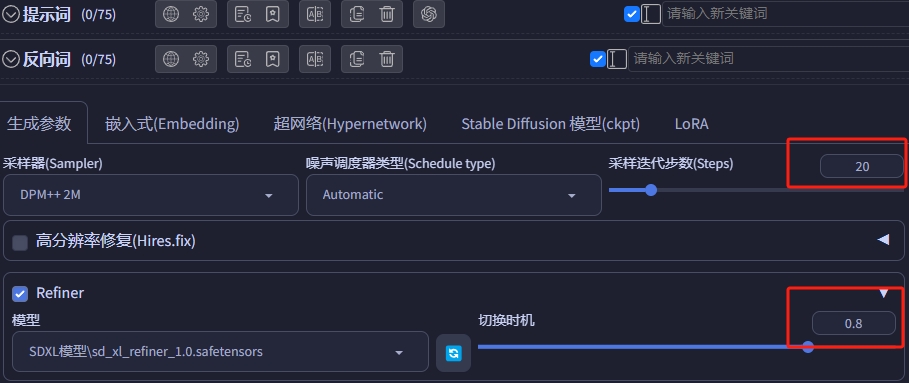This screenshot has width=909, height=383.
Task: Switch to the LoRA tab
Action: point(692,124)
